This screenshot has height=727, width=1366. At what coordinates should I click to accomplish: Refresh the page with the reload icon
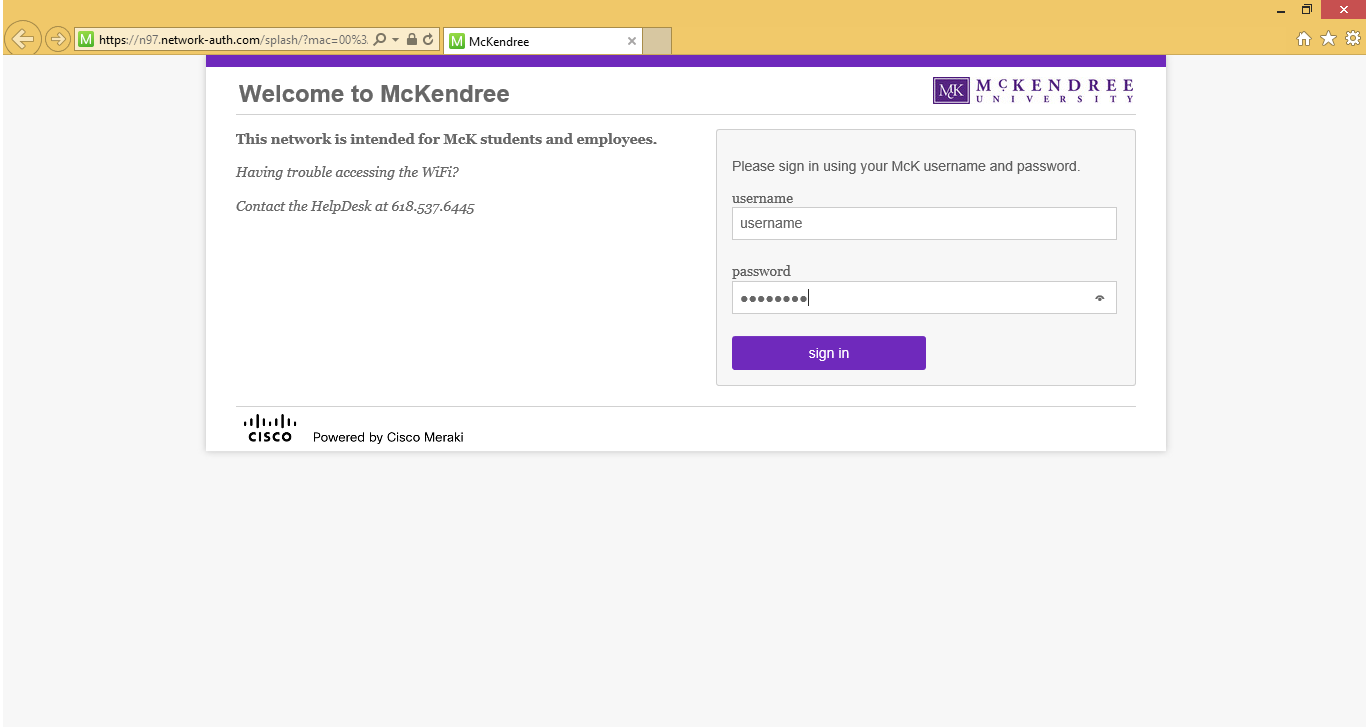[x=428, y=40]
